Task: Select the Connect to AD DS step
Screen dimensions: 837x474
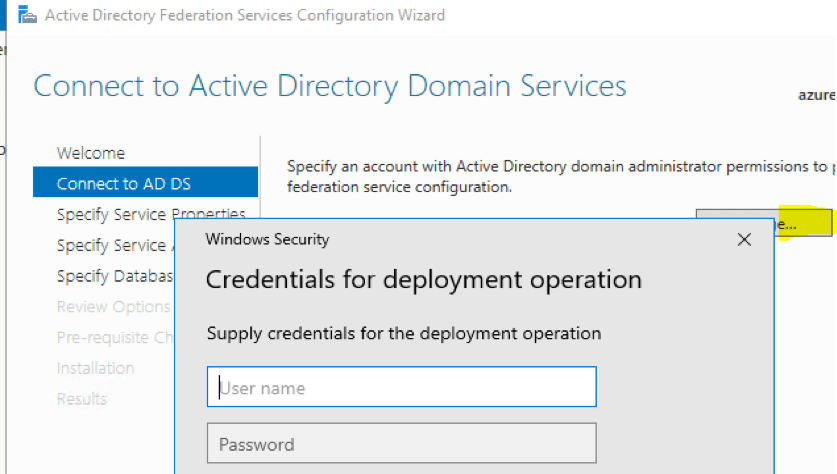Action: point(145,182)
